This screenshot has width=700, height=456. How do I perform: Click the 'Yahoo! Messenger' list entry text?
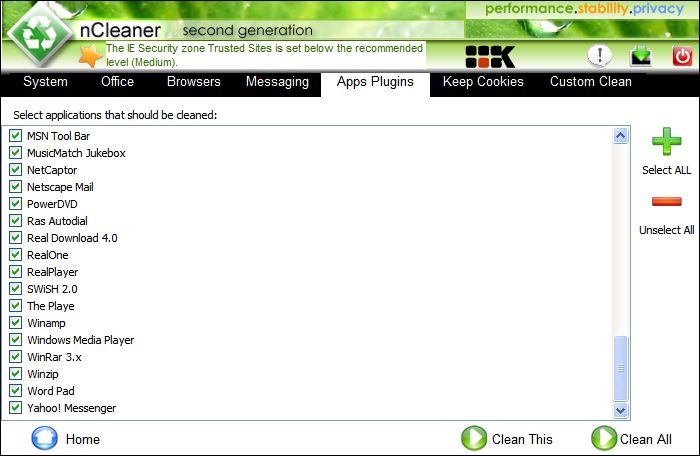tap(71, 408)
